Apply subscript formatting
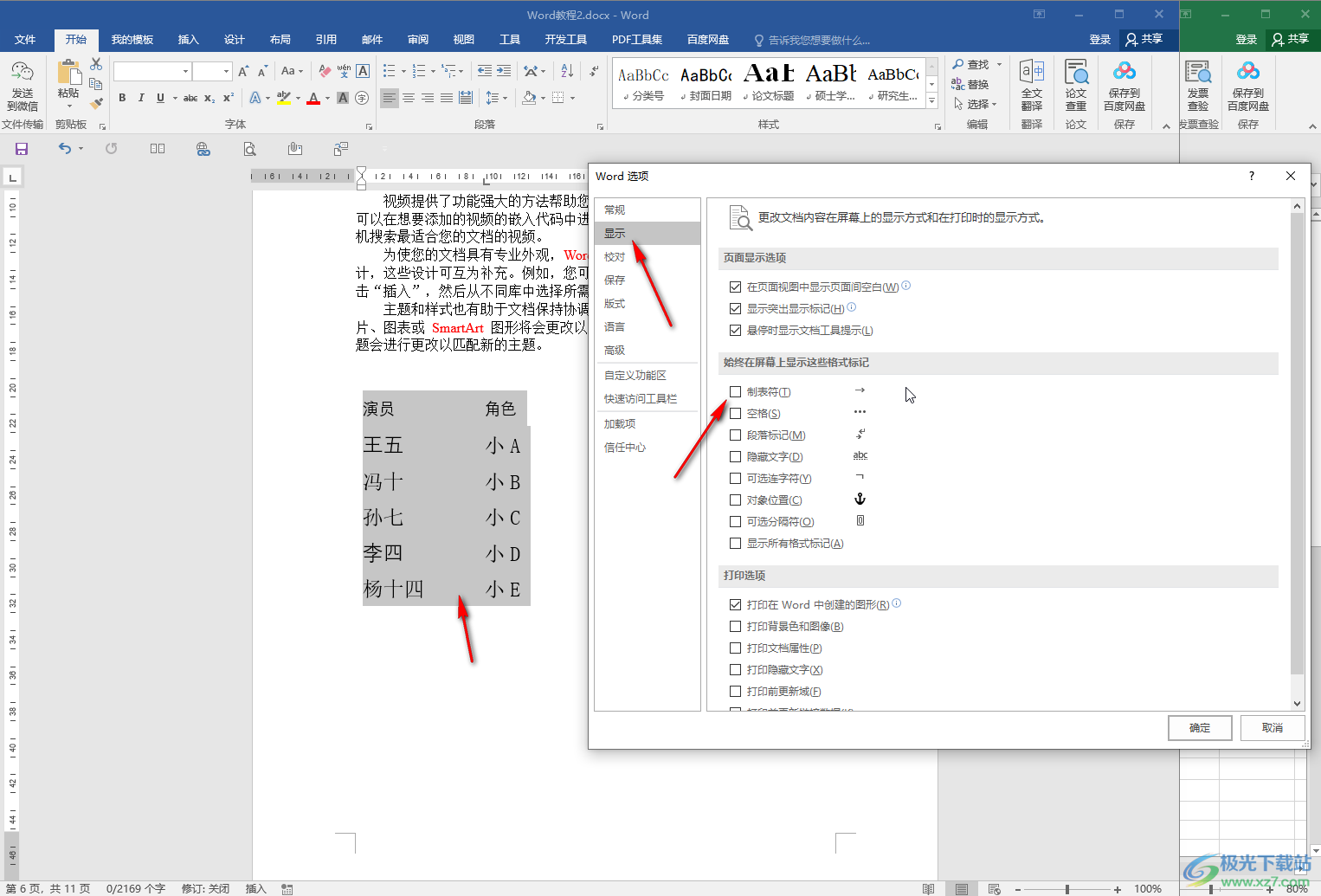Screen dimensions: 1321x896 [x=209, y=98]
